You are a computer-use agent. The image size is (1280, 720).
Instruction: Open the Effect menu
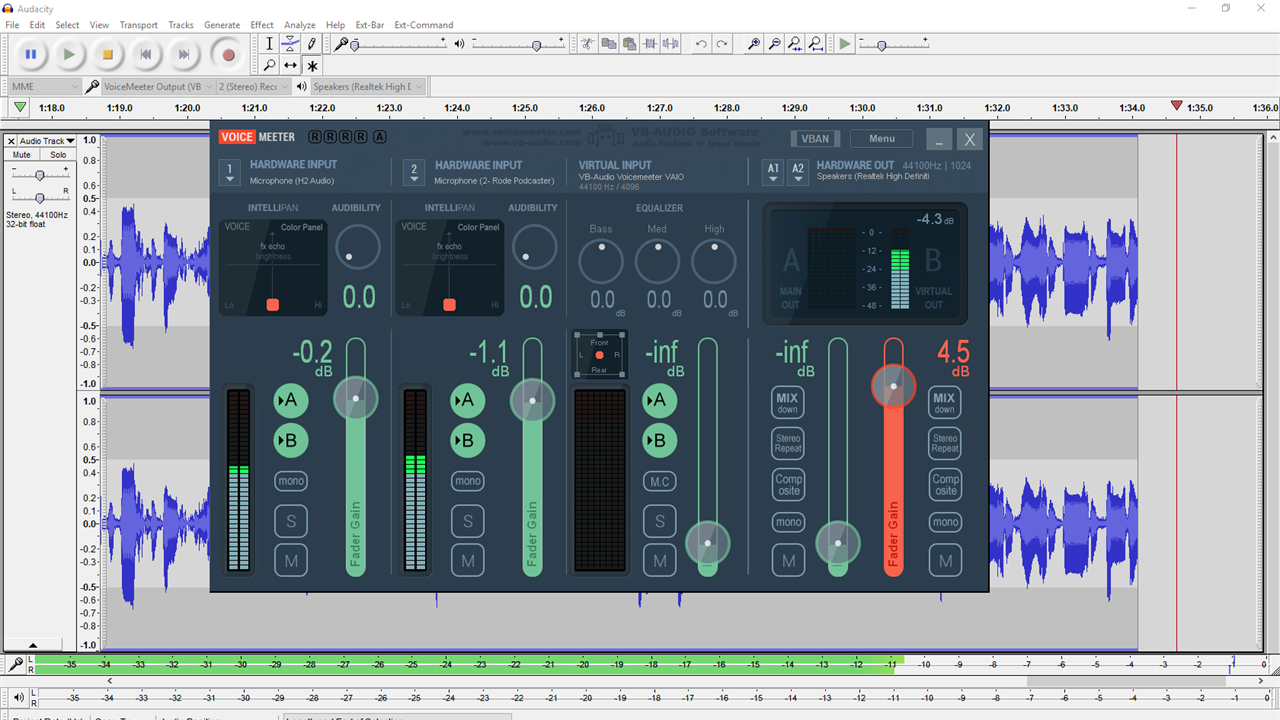(x=262, y=25)
